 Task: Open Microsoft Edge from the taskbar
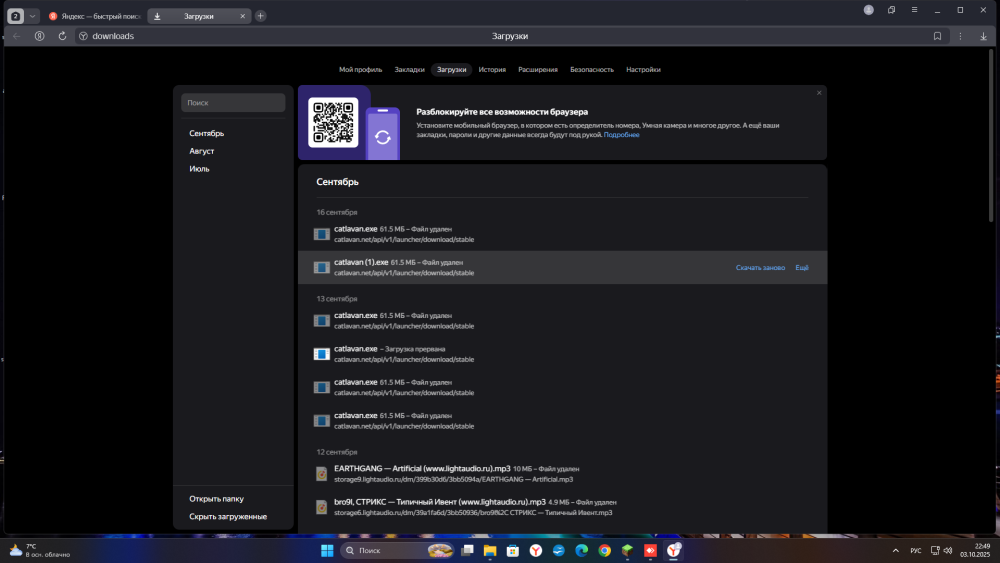coord(582,550)
